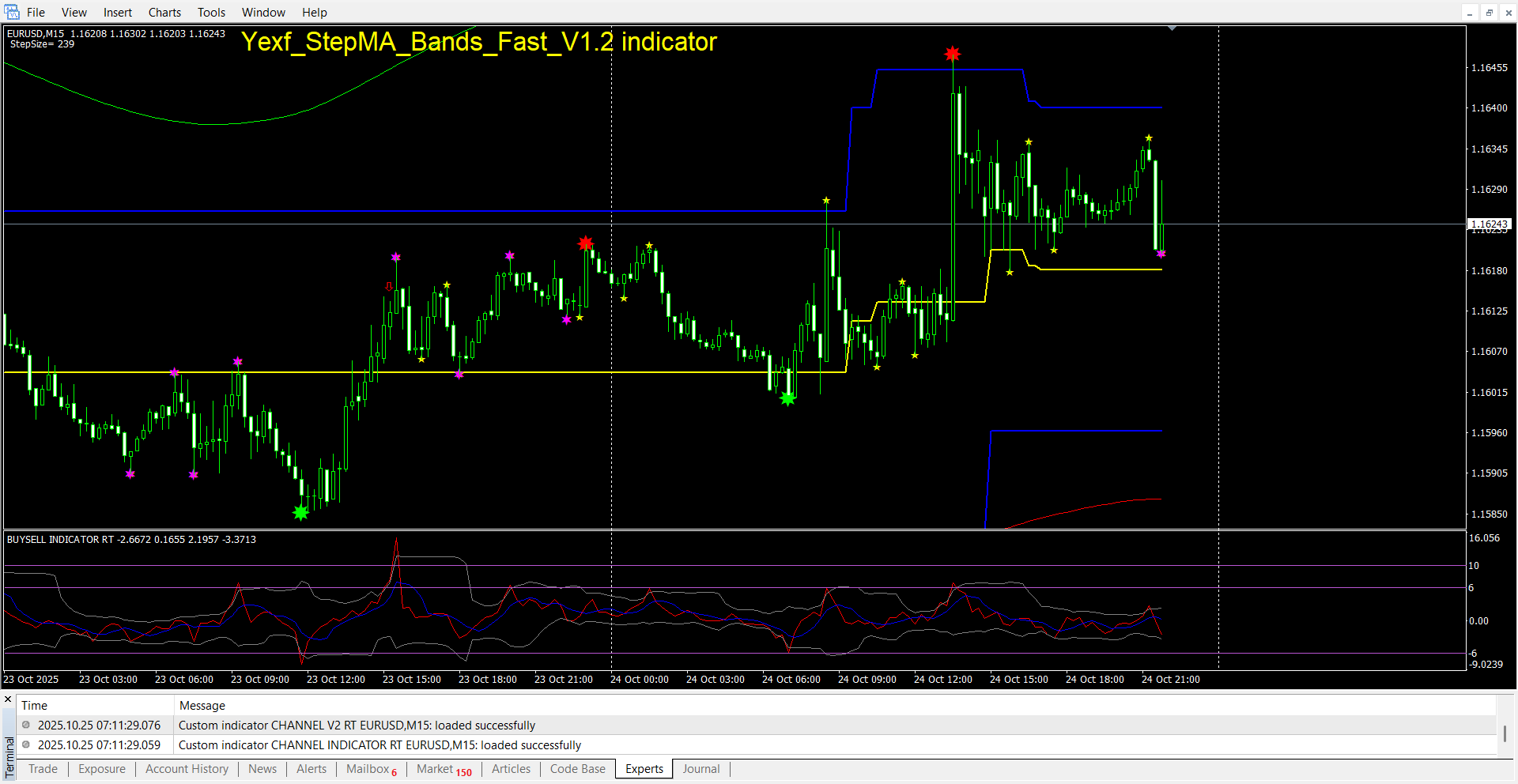Click the current price label 1.16243
The width and height of the screenshot is (1518, 784).
(x=1489, y=224)
